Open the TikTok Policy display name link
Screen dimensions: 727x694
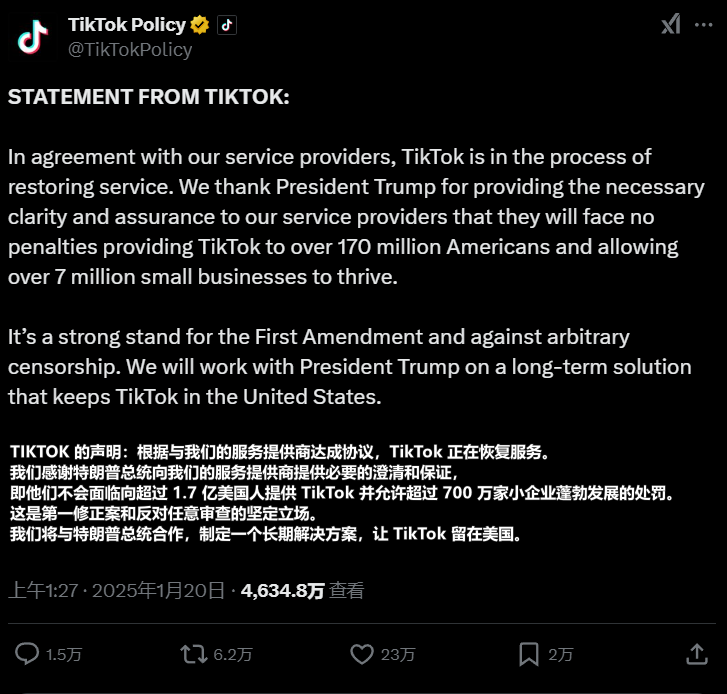(x=126, y=25)
